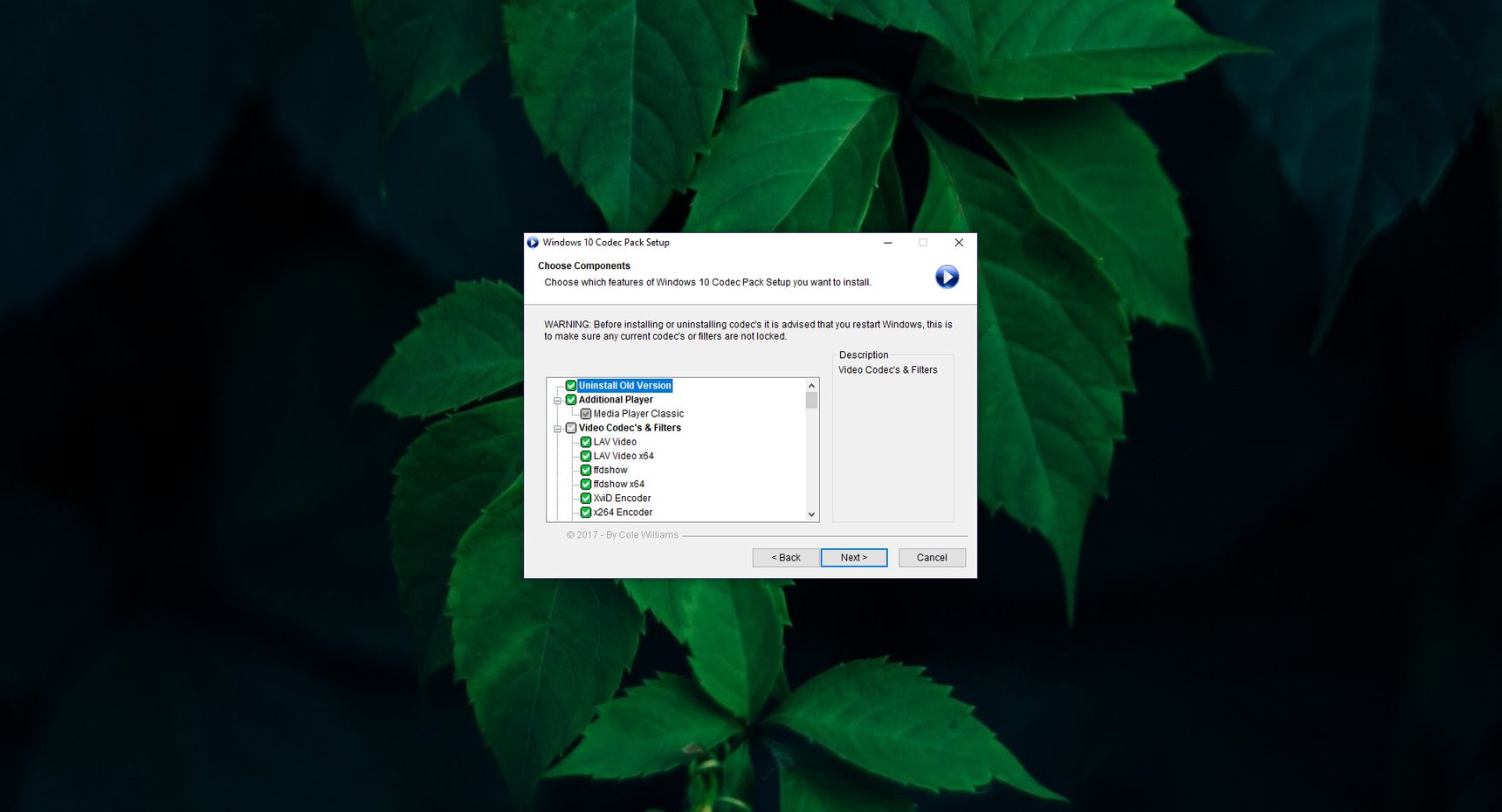This screenshot has width=1502, height=812.
Task: Select the Media Player Classic label
Action: (x=638, y=414)
